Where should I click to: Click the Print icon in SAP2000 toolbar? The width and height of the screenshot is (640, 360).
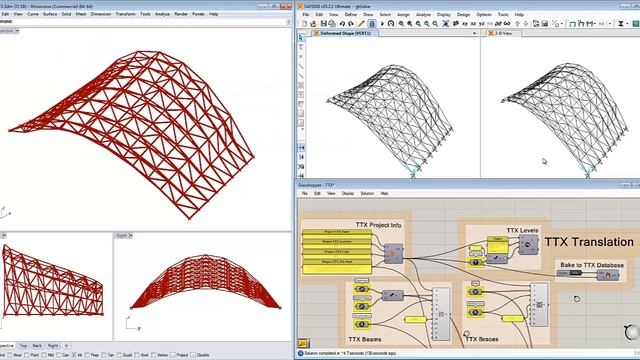click(332, 24)
